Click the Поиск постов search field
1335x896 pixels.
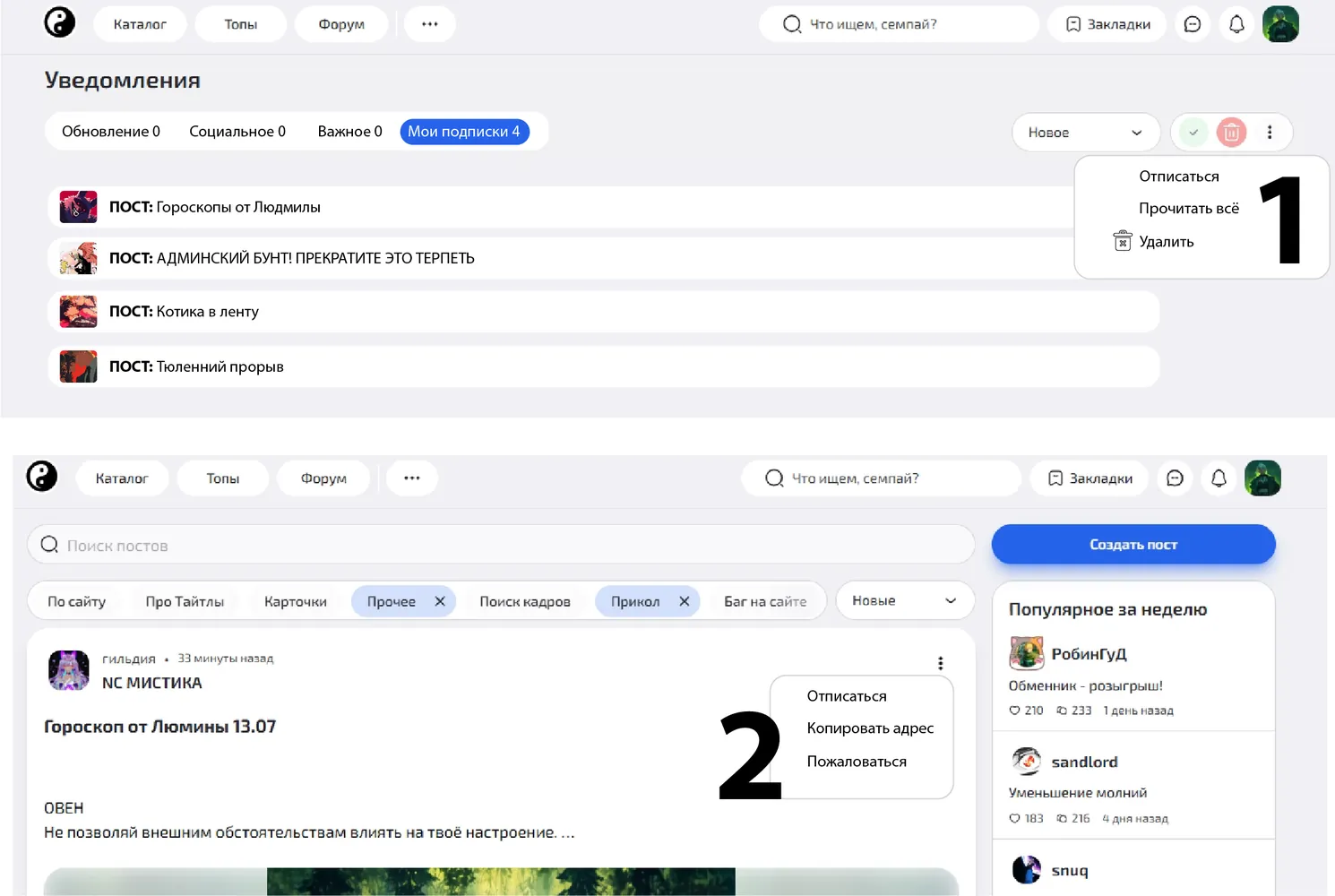click(501, 545)
